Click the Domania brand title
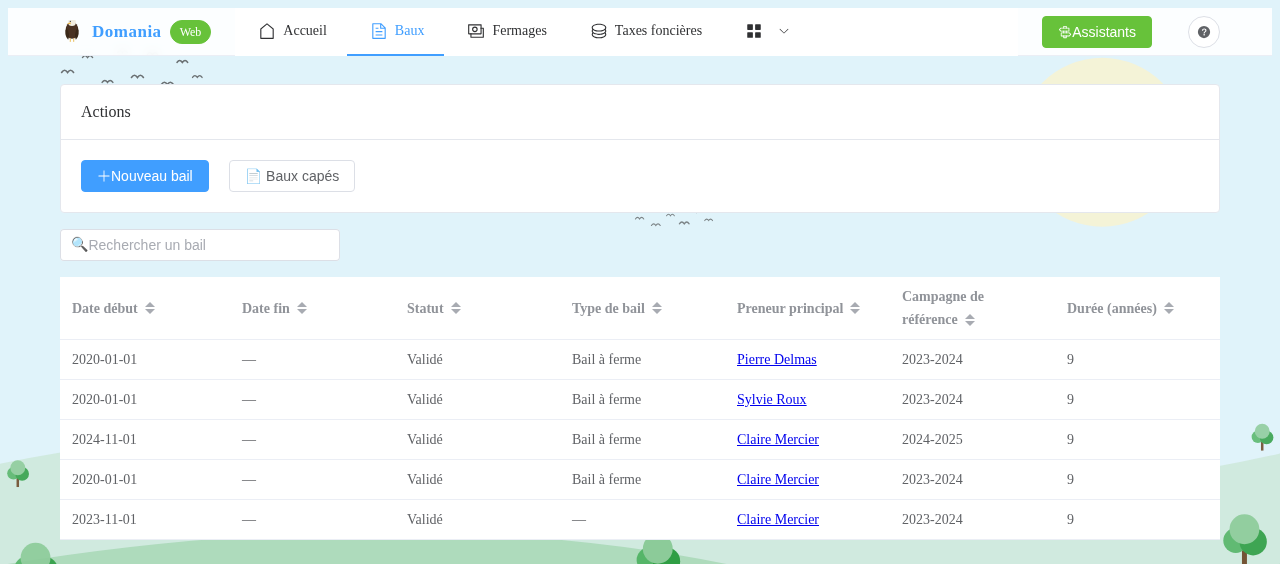Viewport: 1280px width, 564px height. 126,32
